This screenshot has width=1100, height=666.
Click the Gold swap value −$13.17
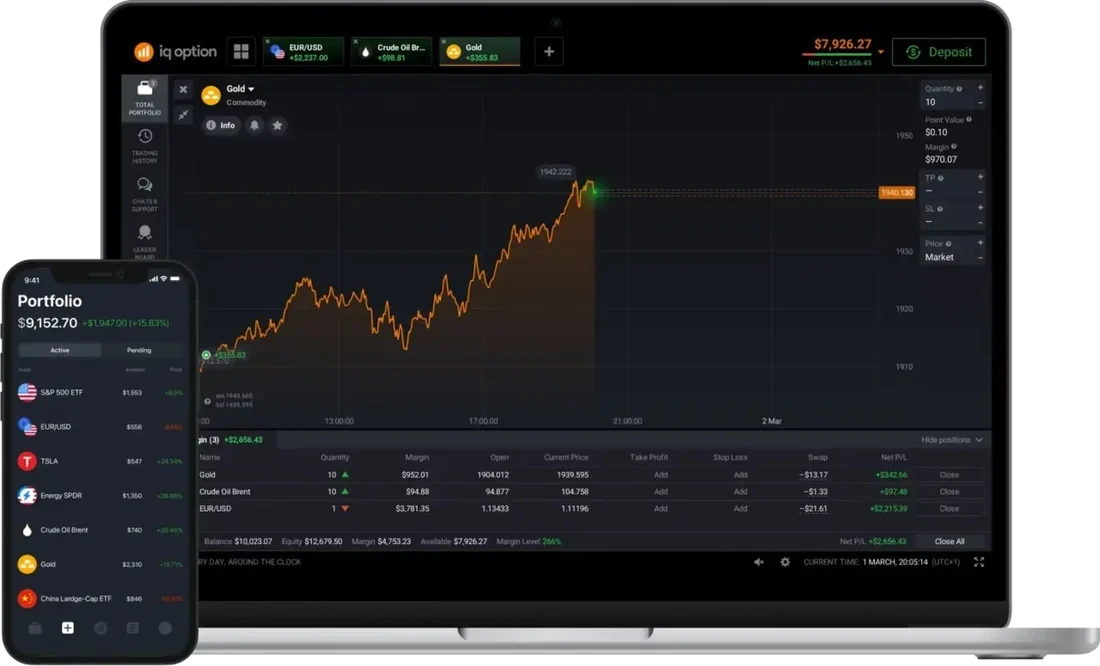813,475
